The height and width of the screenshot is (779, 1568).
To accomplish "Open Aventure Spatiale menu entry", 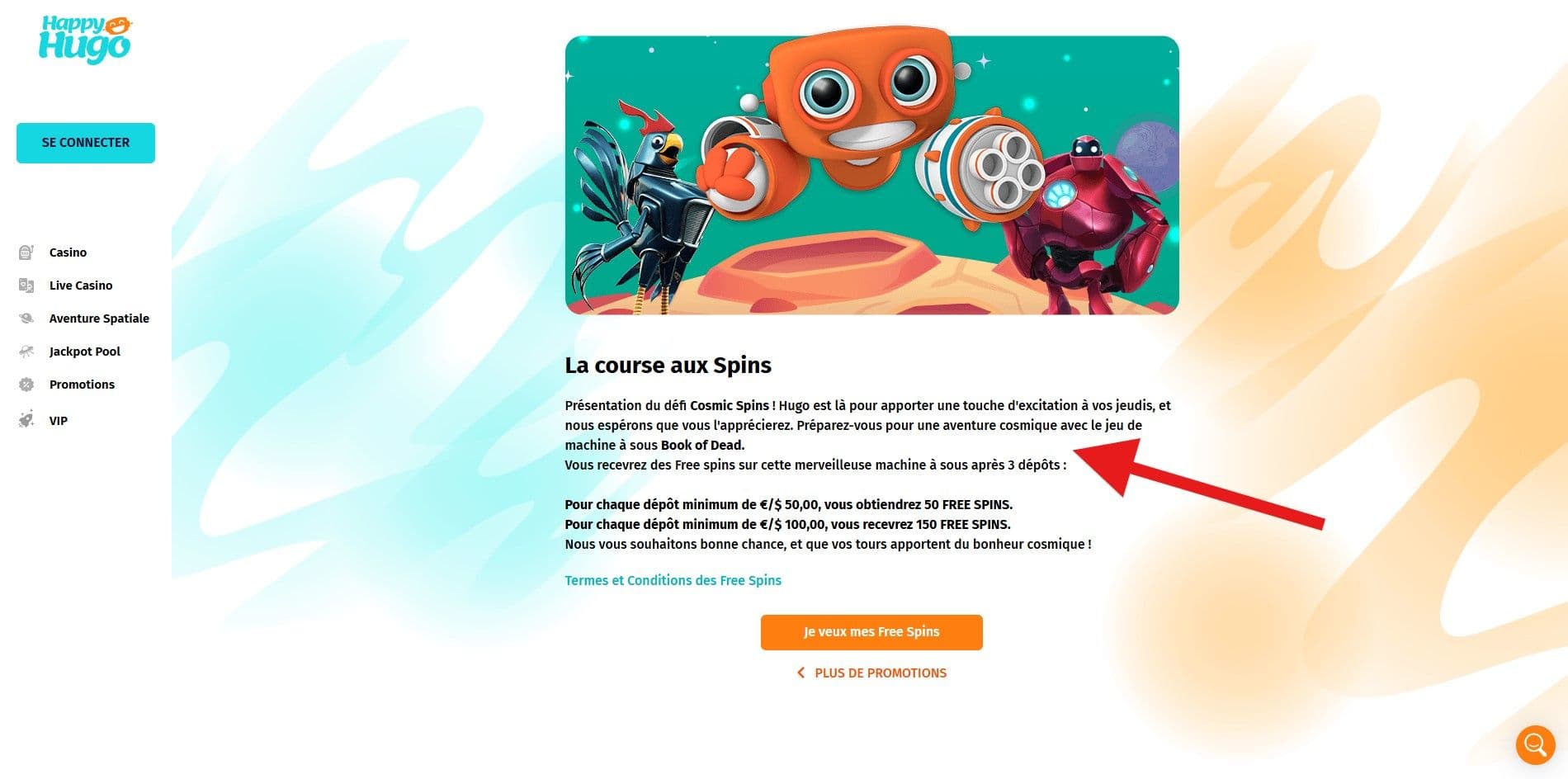I will (99, 319).
